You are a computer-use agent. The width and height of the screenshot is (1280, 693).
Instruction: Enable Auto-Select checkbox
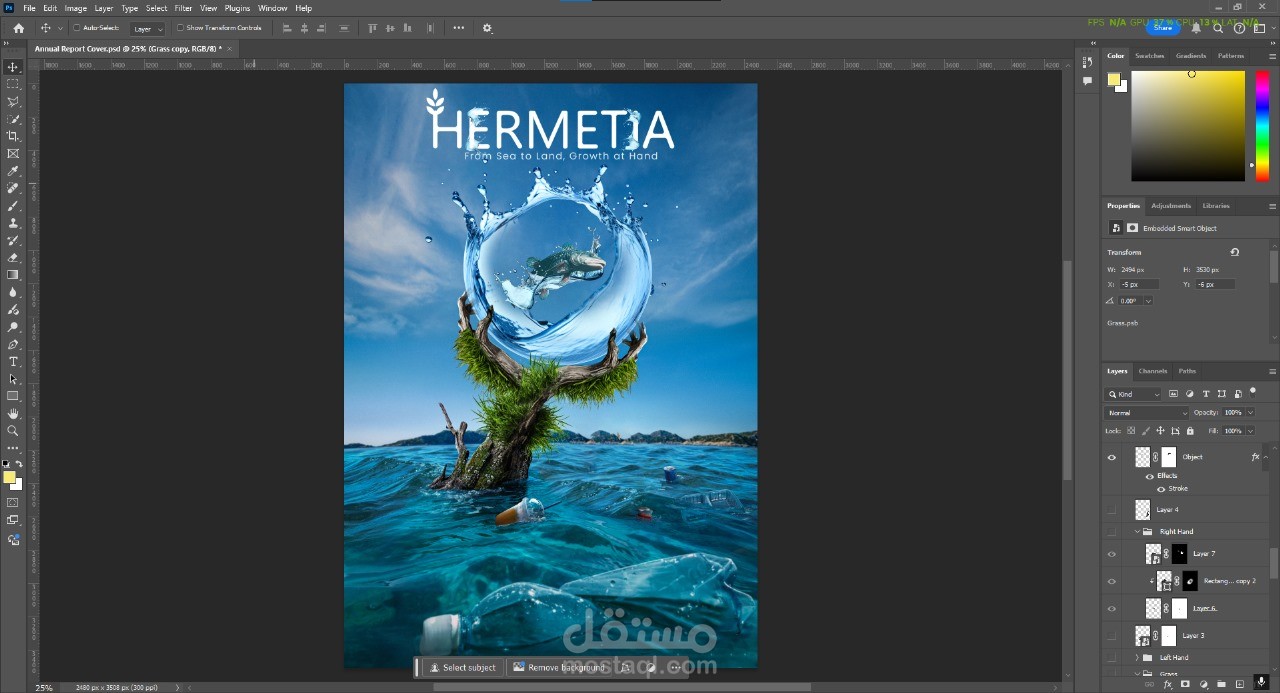(x=77, y=28)
